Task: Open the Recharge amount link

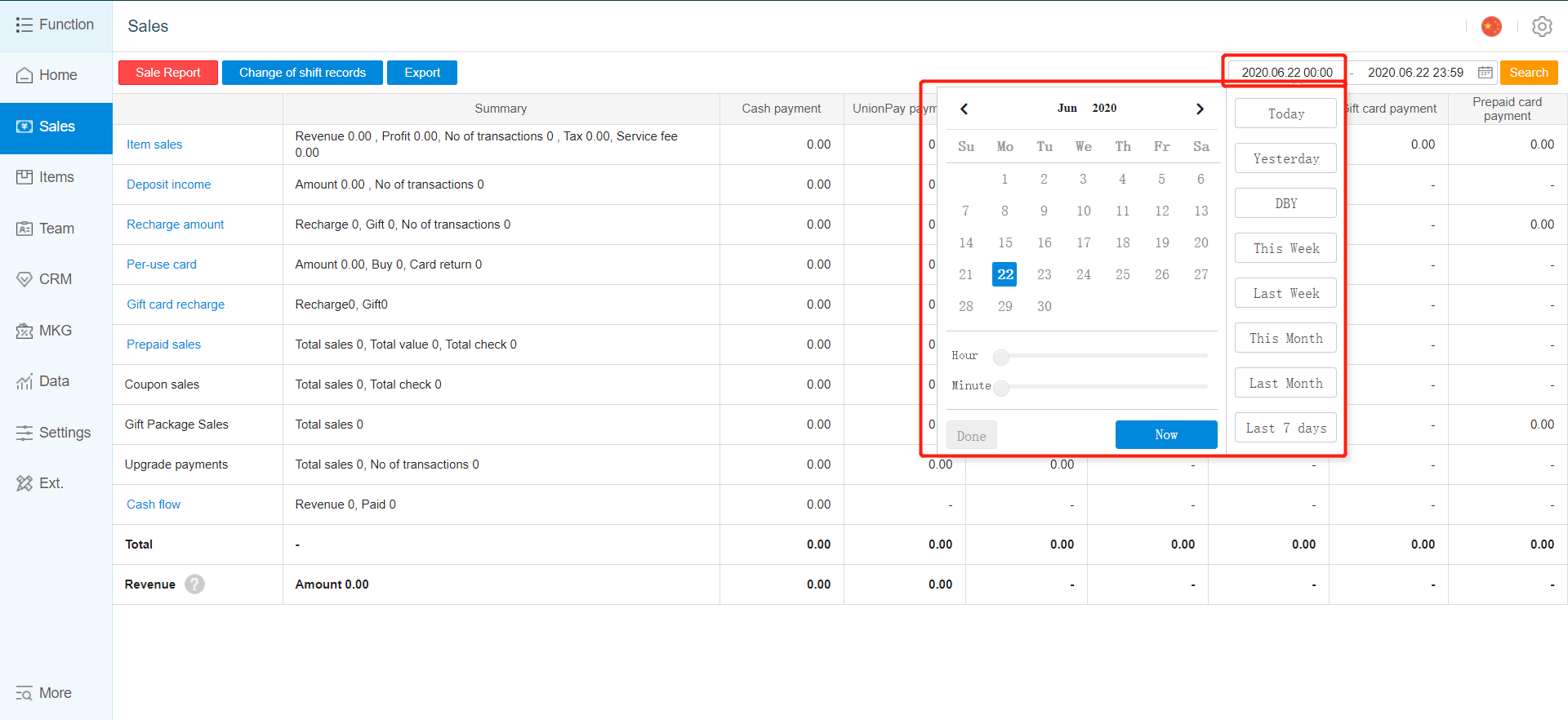Action: [x=176, y=224]
